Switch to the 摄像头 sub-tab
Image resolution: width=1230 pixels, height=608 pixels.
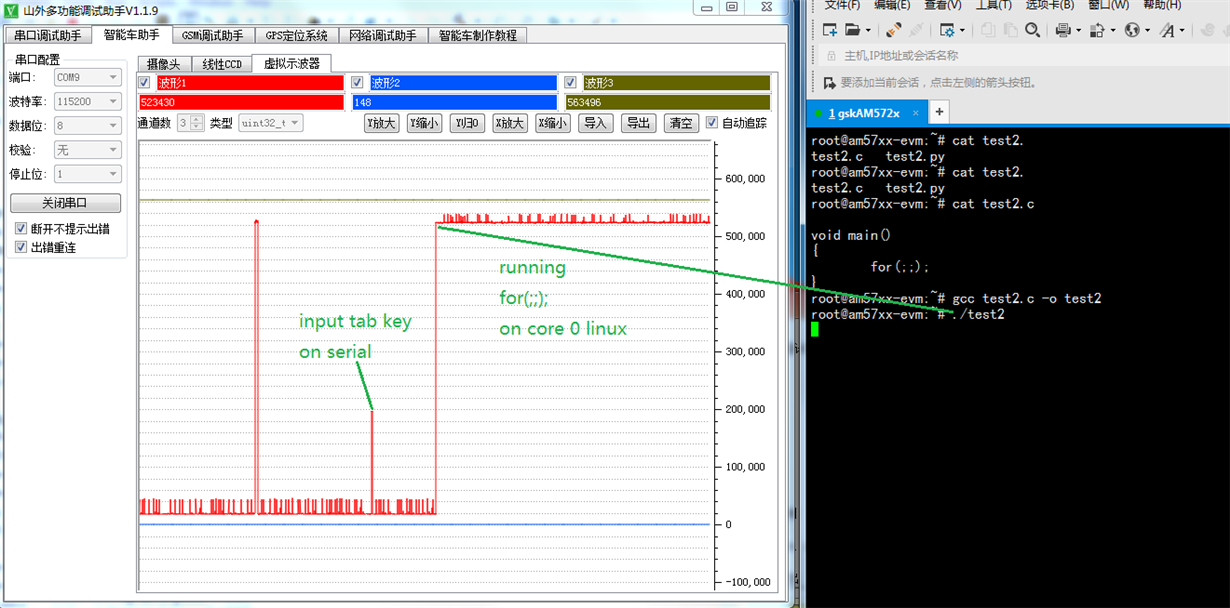[164, 64]
